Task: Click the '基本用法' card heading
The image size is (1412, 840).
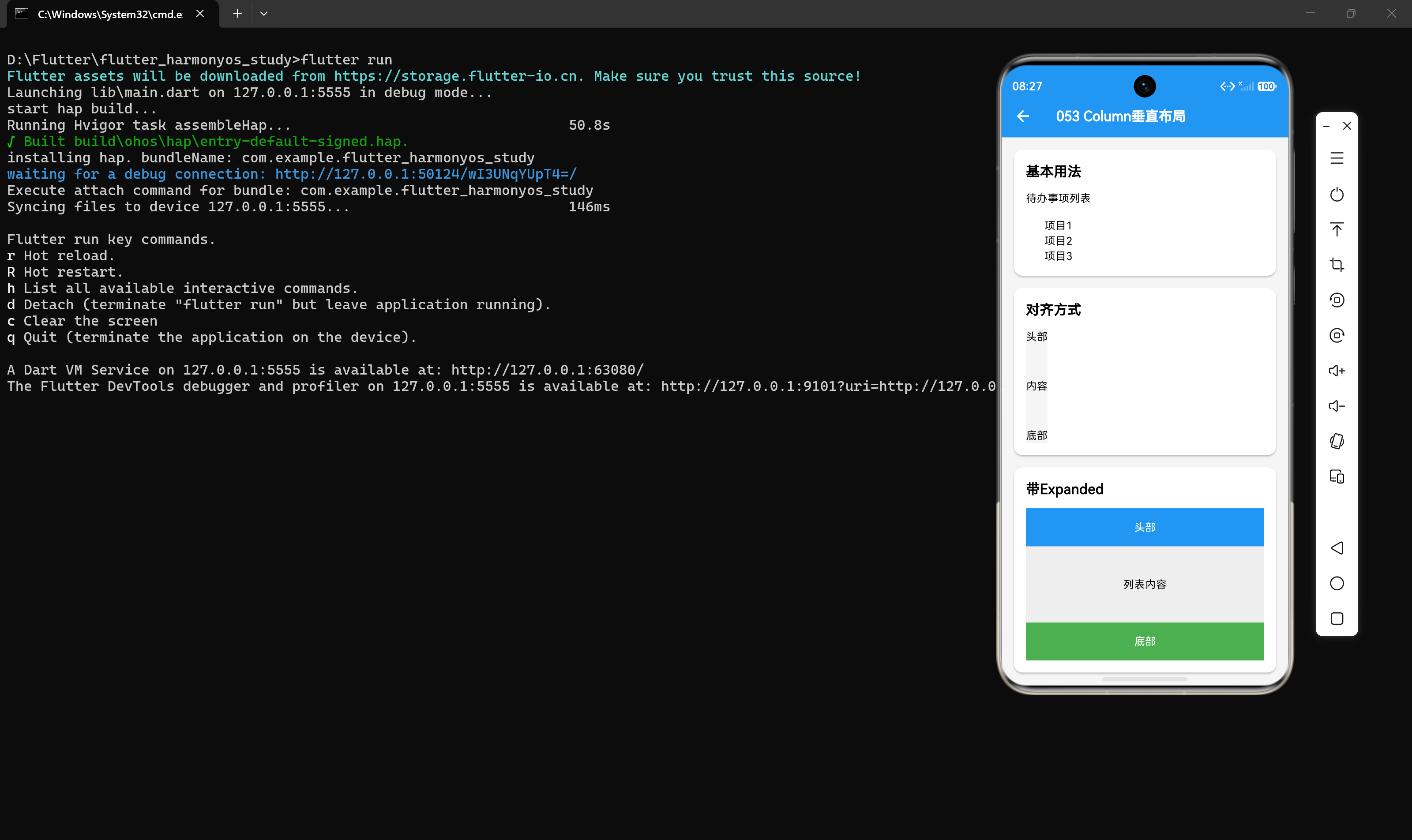Action: [1053, 172]
